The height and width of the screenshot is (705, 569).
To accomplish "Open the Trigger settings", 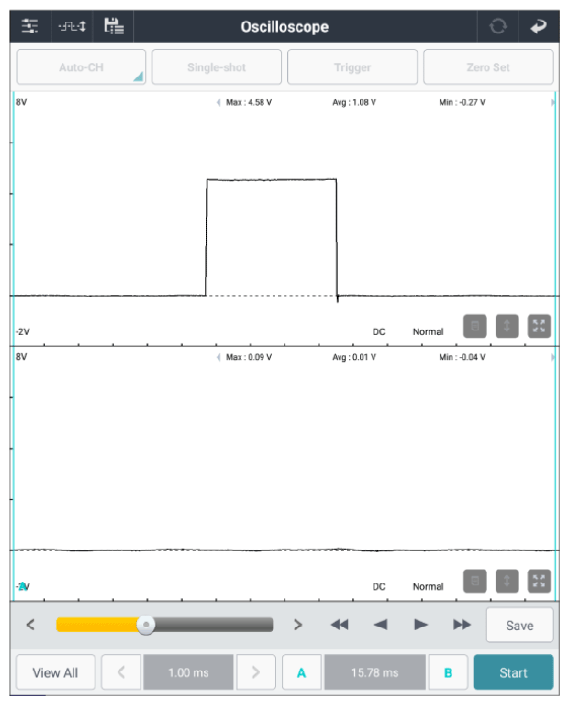I will (352, 67).
